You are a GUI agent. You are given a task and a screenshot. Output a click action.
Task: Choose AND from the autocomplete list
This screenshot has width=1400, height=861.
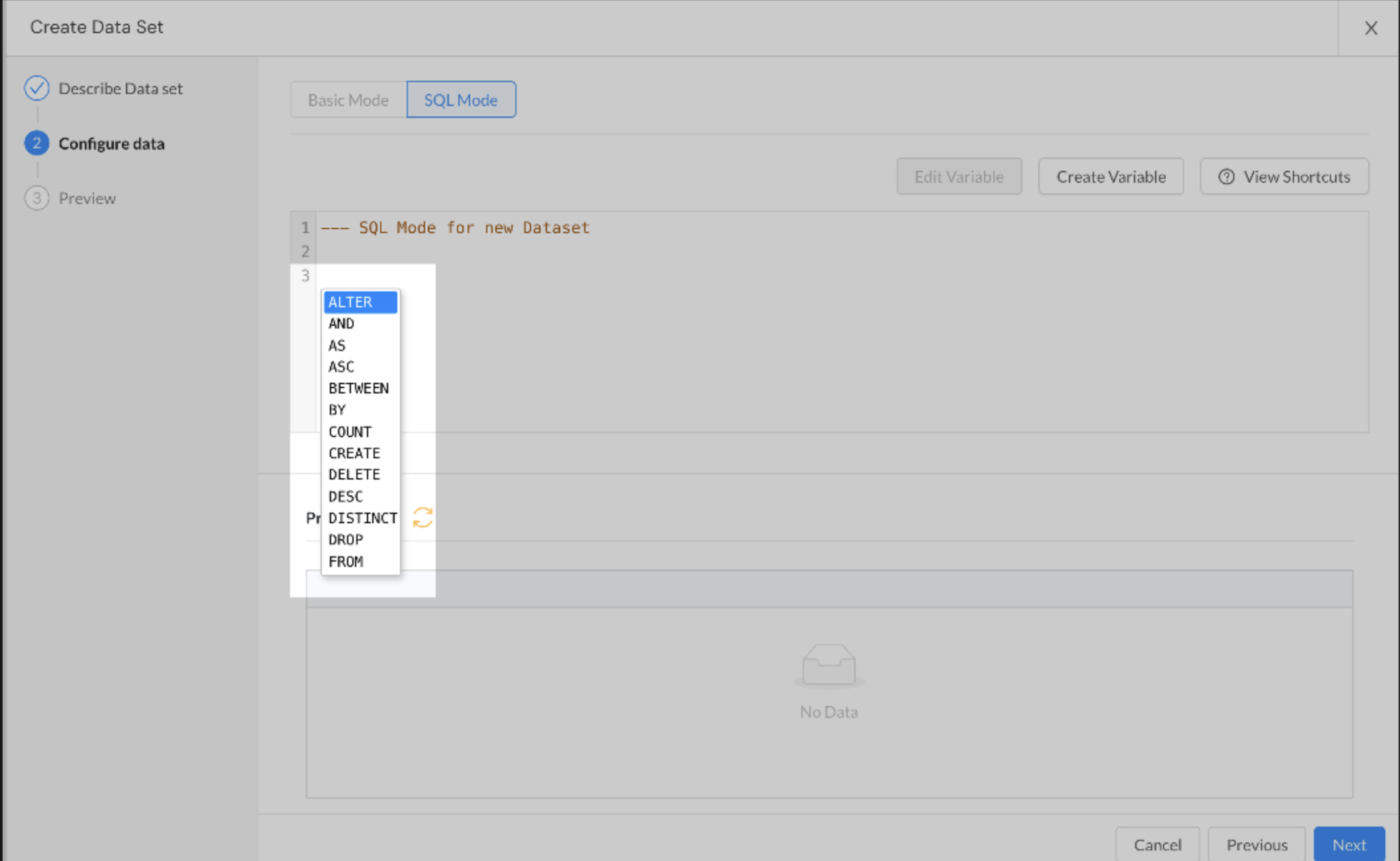click(x=360, y=324)
